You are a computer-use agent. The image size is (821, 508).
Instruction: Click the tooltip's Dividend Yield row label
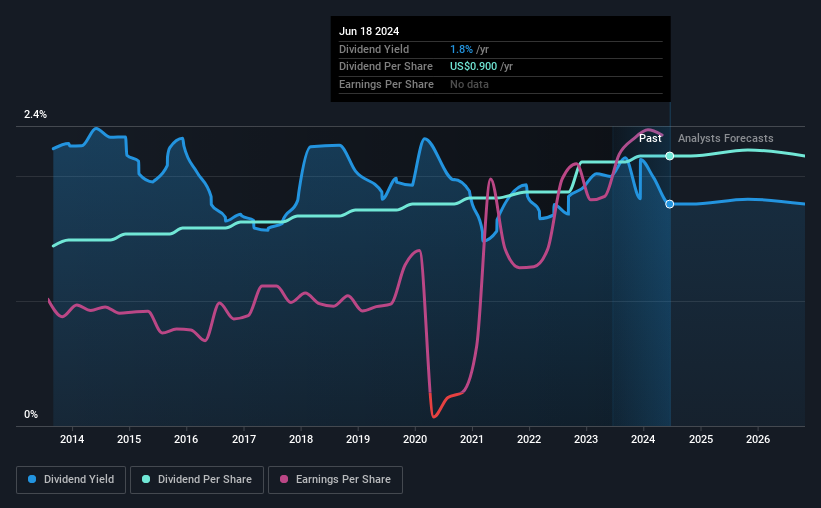[x=374, y=49]
